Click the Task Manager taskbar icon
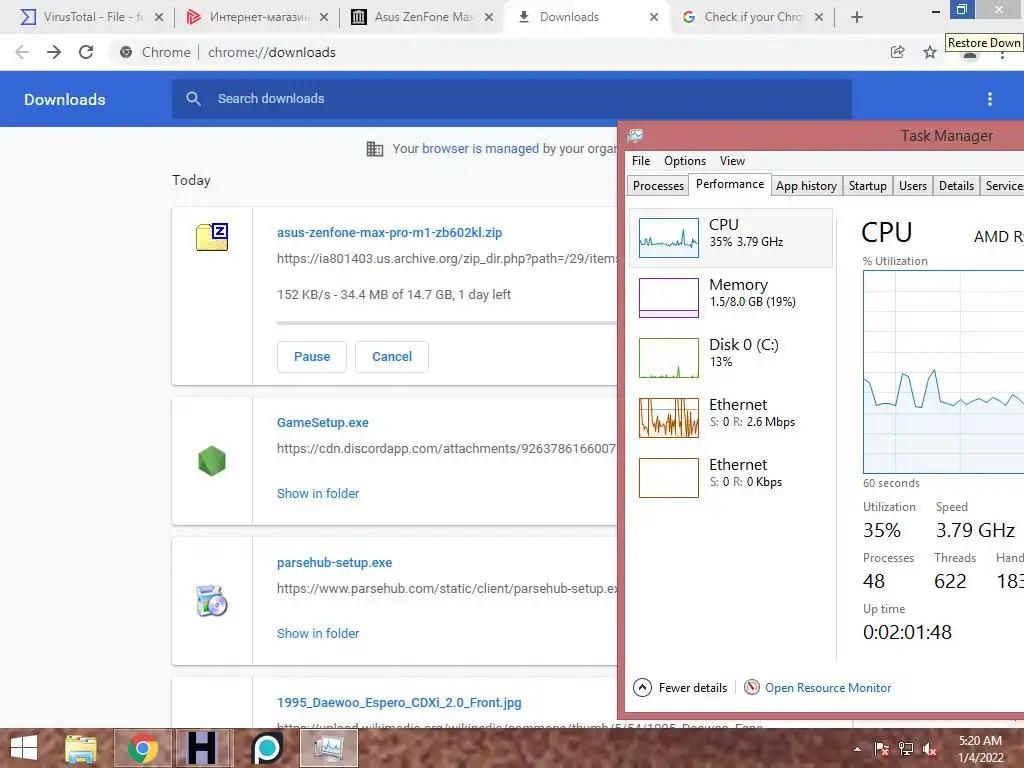The width and height of the screenshot is (1024, 768). 329,748
